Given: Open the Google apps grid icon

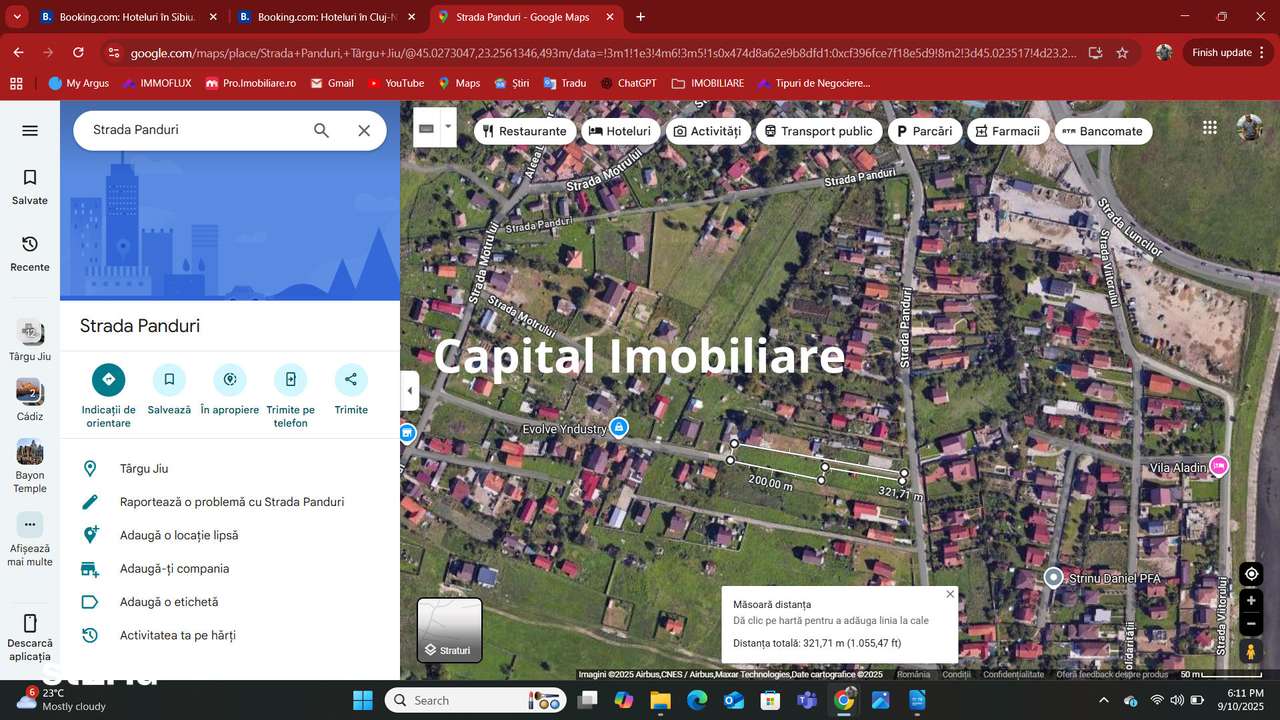Looking at the screenshot, I should [x=1209, y=127].
